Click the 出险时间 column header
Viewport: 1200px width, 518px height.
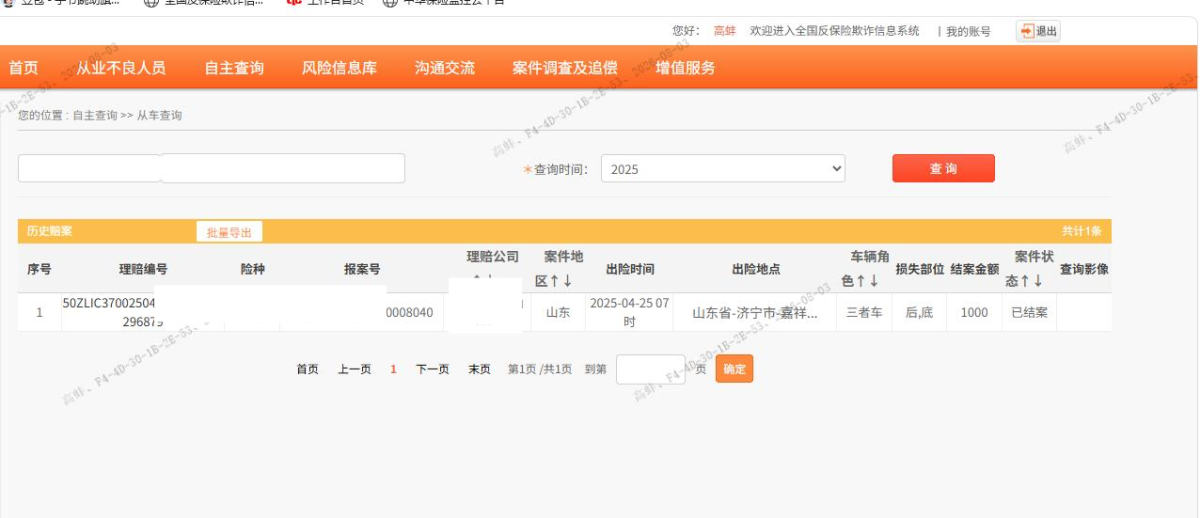630,269
